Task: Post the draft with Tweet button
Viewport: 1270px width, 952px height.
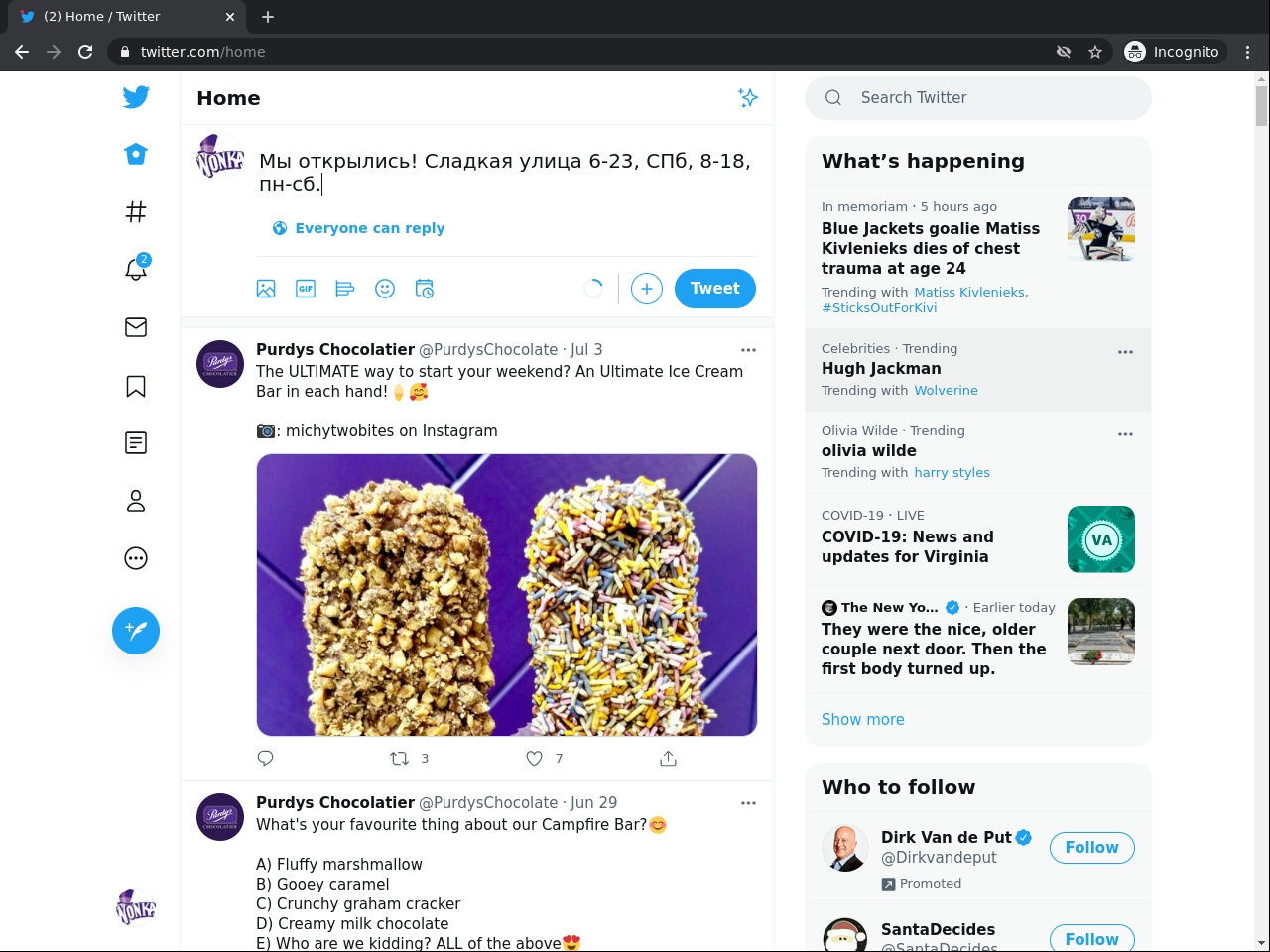Action: coord(714,289)
